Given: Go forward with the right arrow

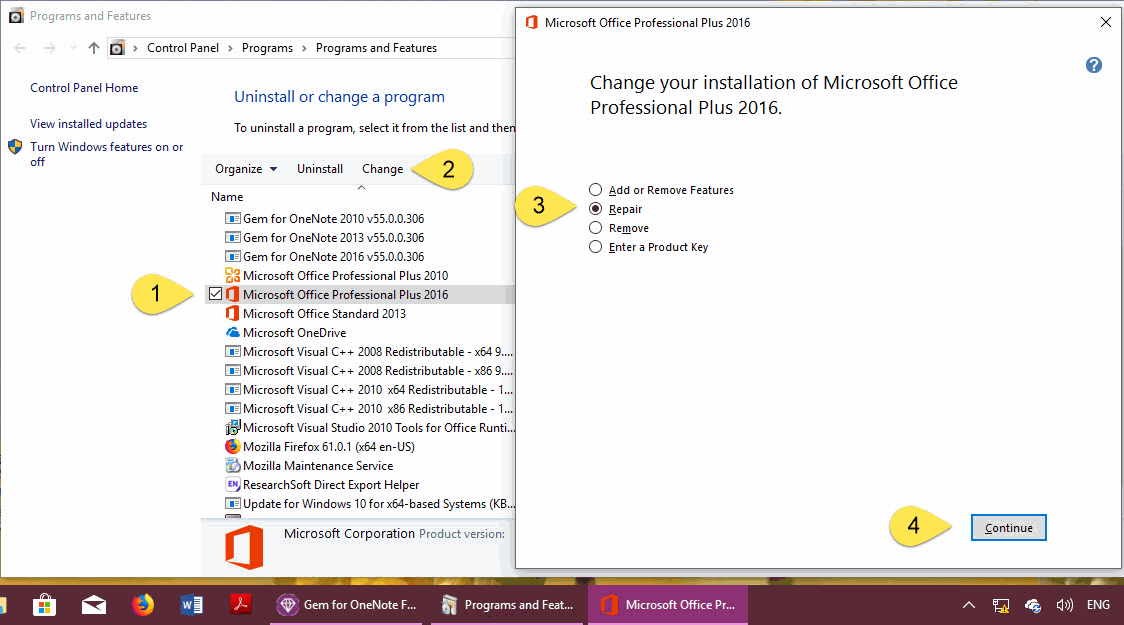Looking at the screenshot, I should point(49,48).
